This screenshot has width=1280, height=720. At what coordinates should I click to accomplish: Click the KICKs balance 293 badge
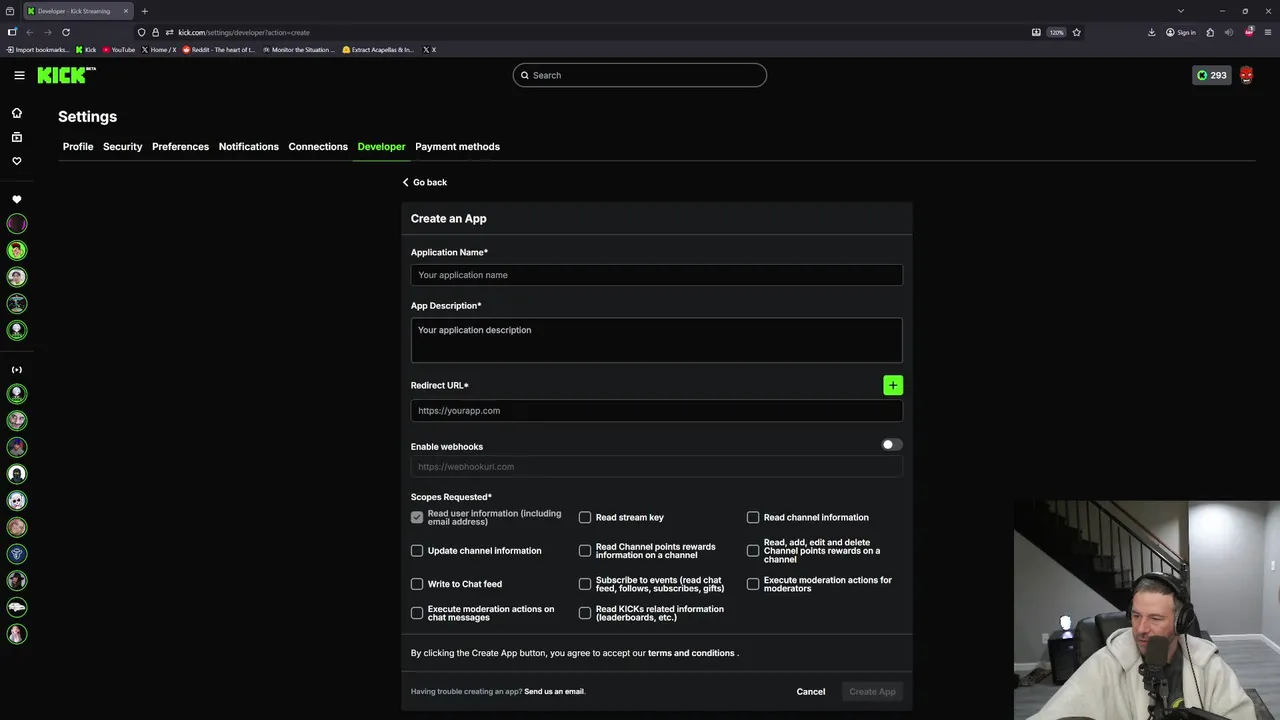(x=1211, y=75)
